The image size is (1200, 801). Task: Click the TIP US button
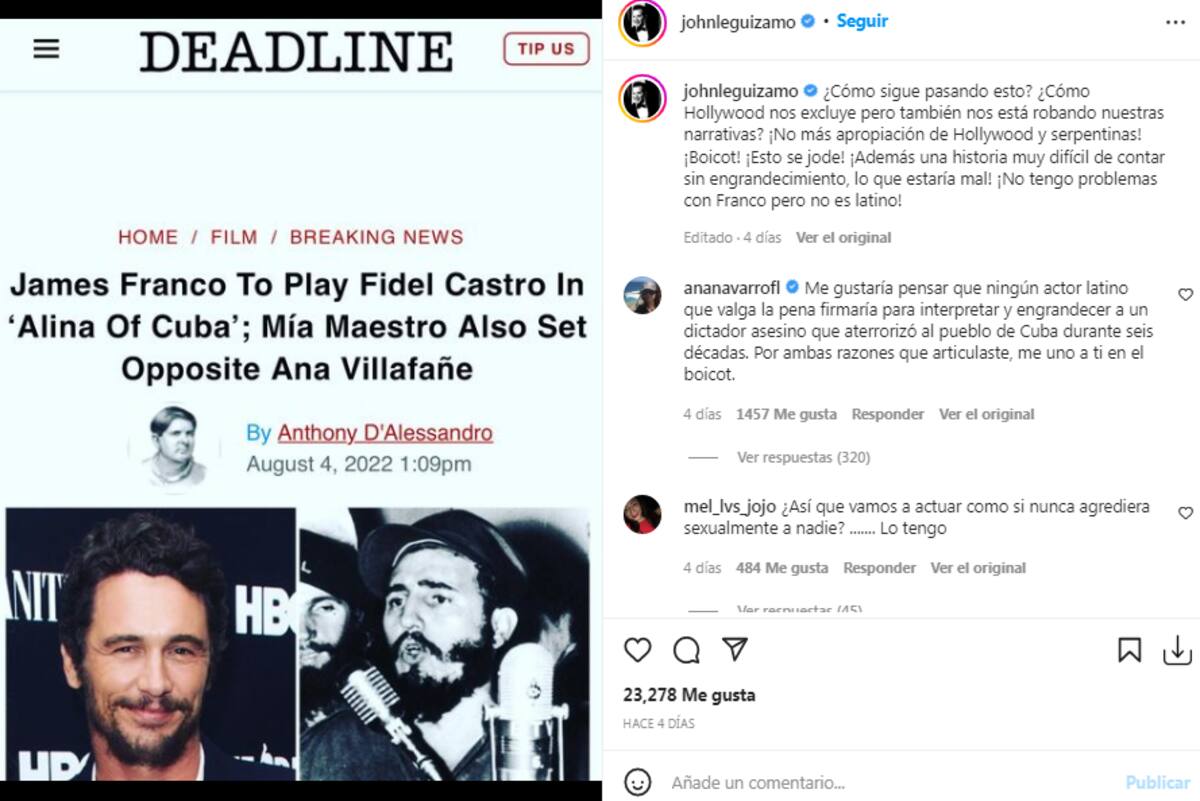pos(546,49)
